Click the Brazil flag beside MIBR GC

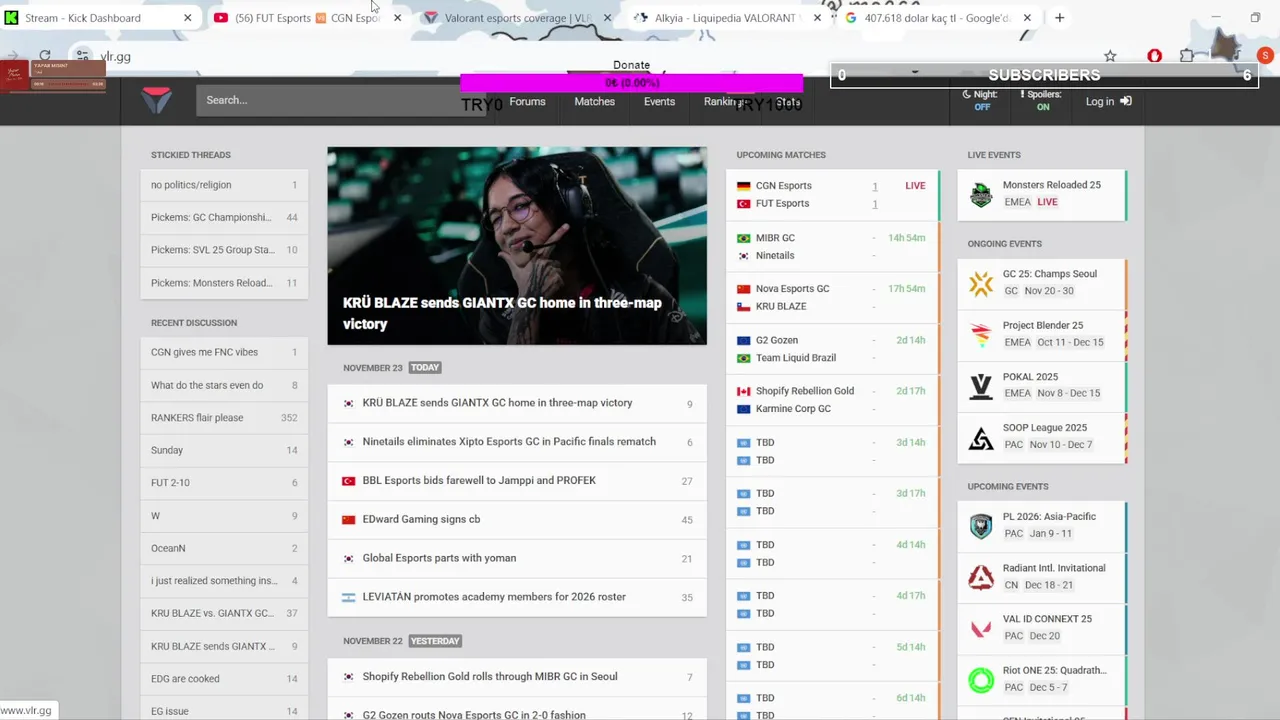point(743,238)
